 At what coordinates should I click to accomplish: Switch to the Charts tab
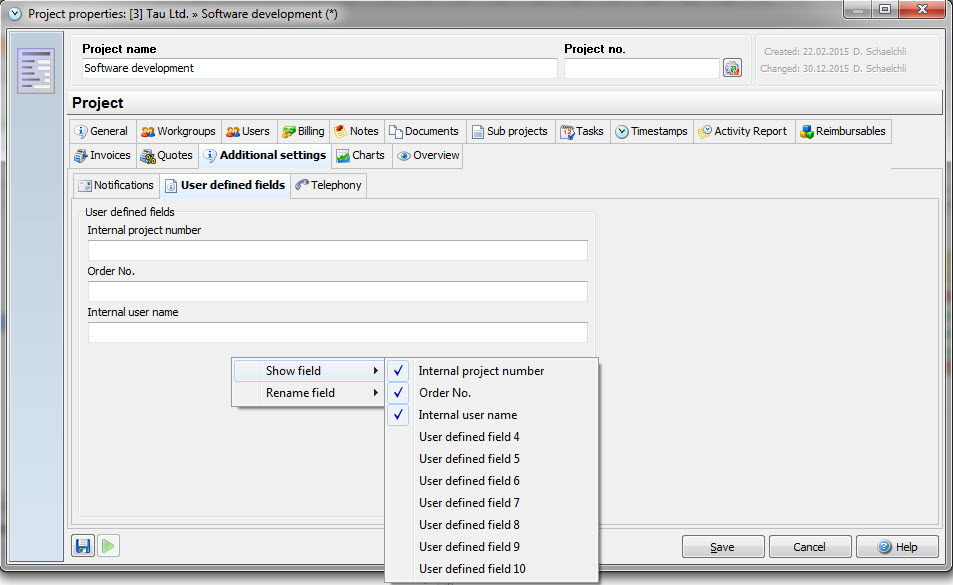tap(360, 155)
